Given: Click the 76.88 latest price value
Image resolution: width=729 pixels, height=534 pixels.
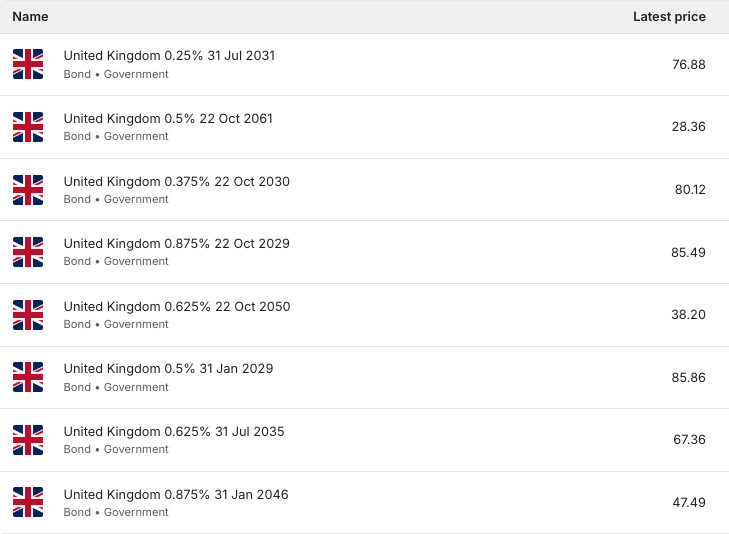Looking at the screenshot, I should tap(689, 65).
